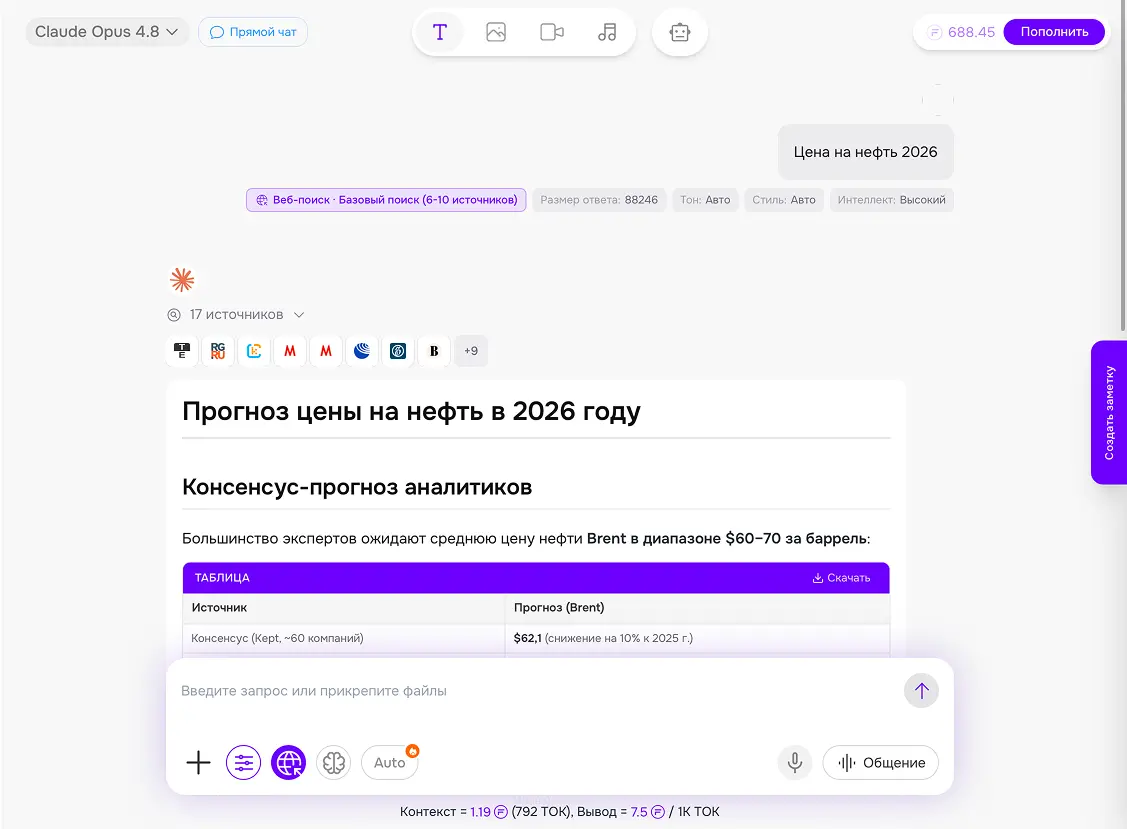Click the 1.19 context cost value
The image size is (1127, 829).
pos(480,812)
